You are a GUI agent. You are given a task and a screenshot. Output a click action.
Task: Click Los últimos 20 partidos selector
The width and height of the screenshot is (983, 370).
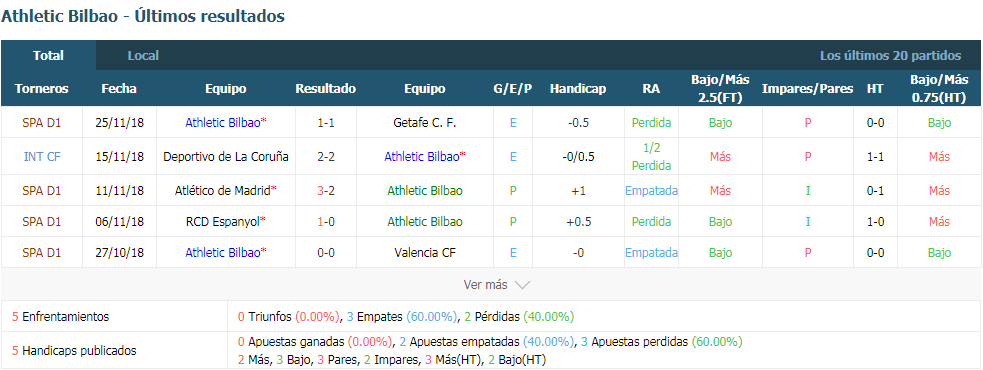(890, 55)
